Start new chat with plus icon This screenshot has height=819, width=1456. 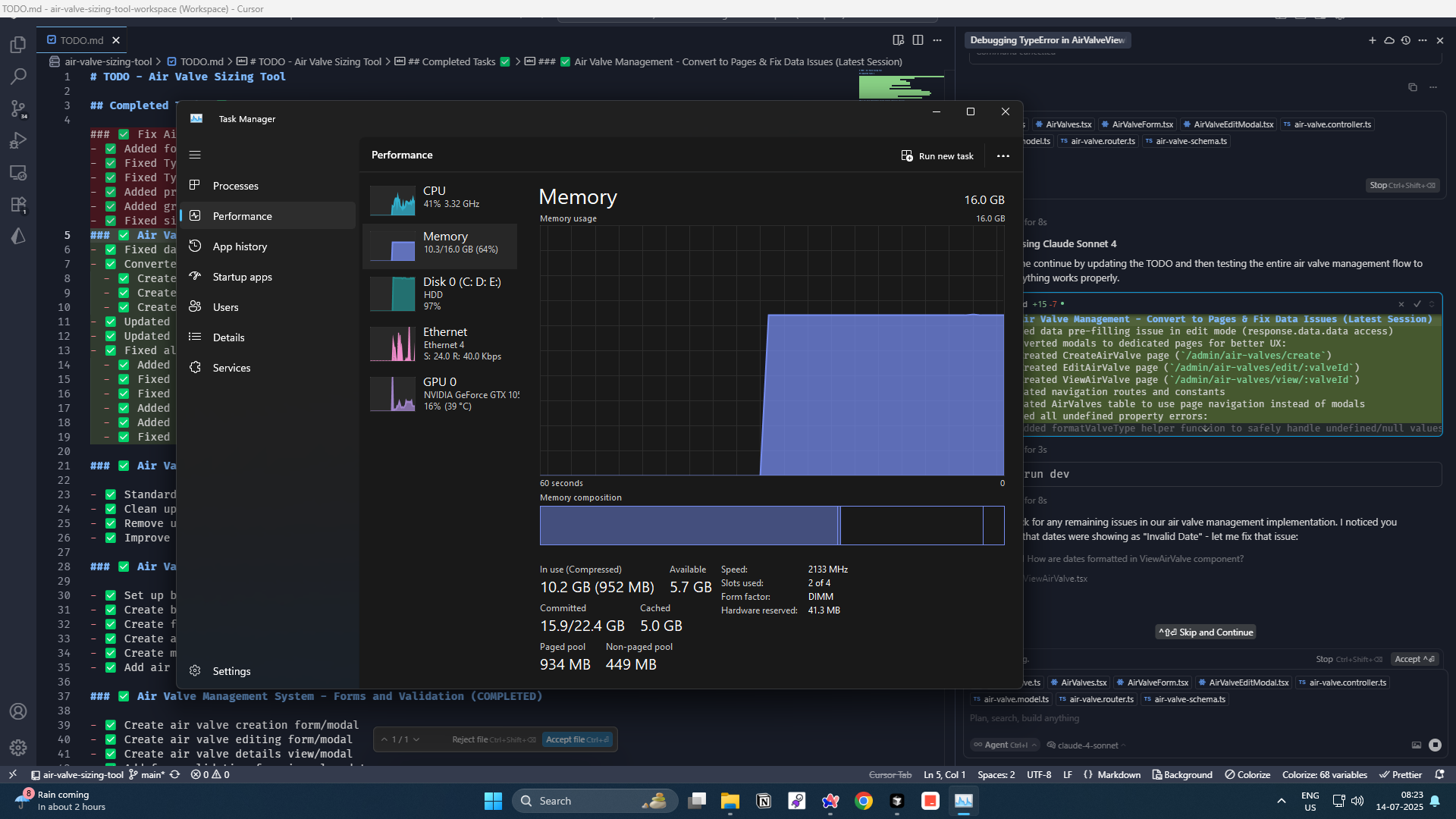pyautogui.click(x=1372, y=40)
